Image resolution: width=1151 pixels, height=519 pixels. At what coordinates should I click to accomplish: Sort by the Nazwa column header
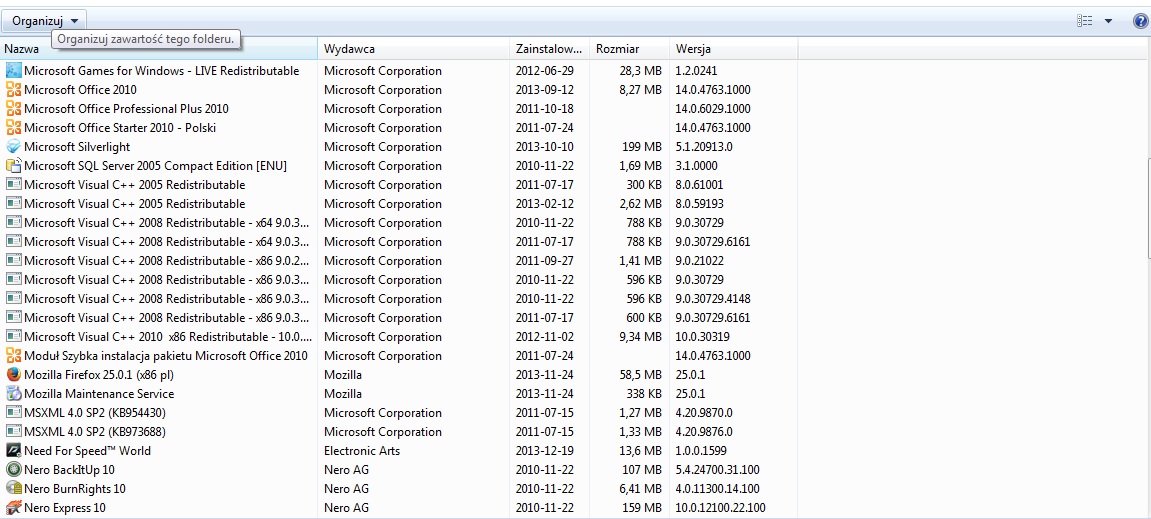[159, 49]
